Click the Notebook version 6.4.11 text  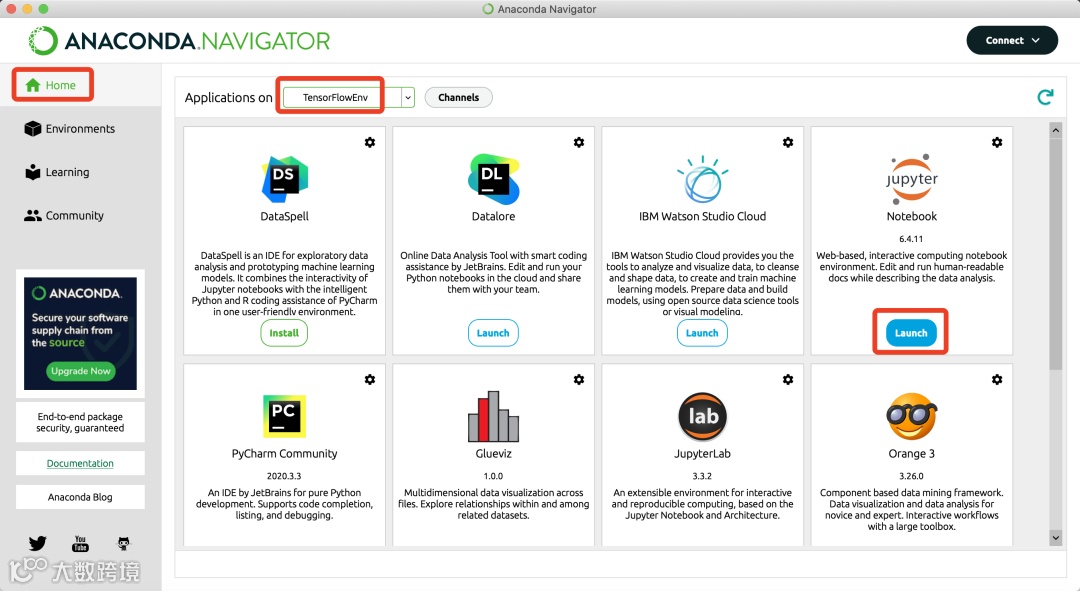(911, 239)
